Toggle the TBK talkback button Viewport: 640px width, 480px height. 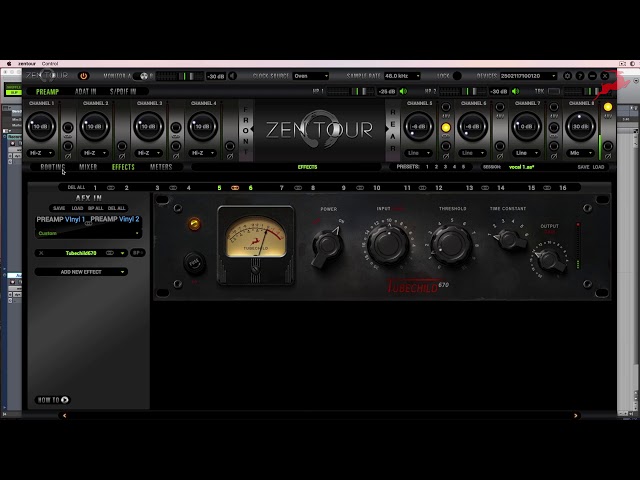click(553, 91)
